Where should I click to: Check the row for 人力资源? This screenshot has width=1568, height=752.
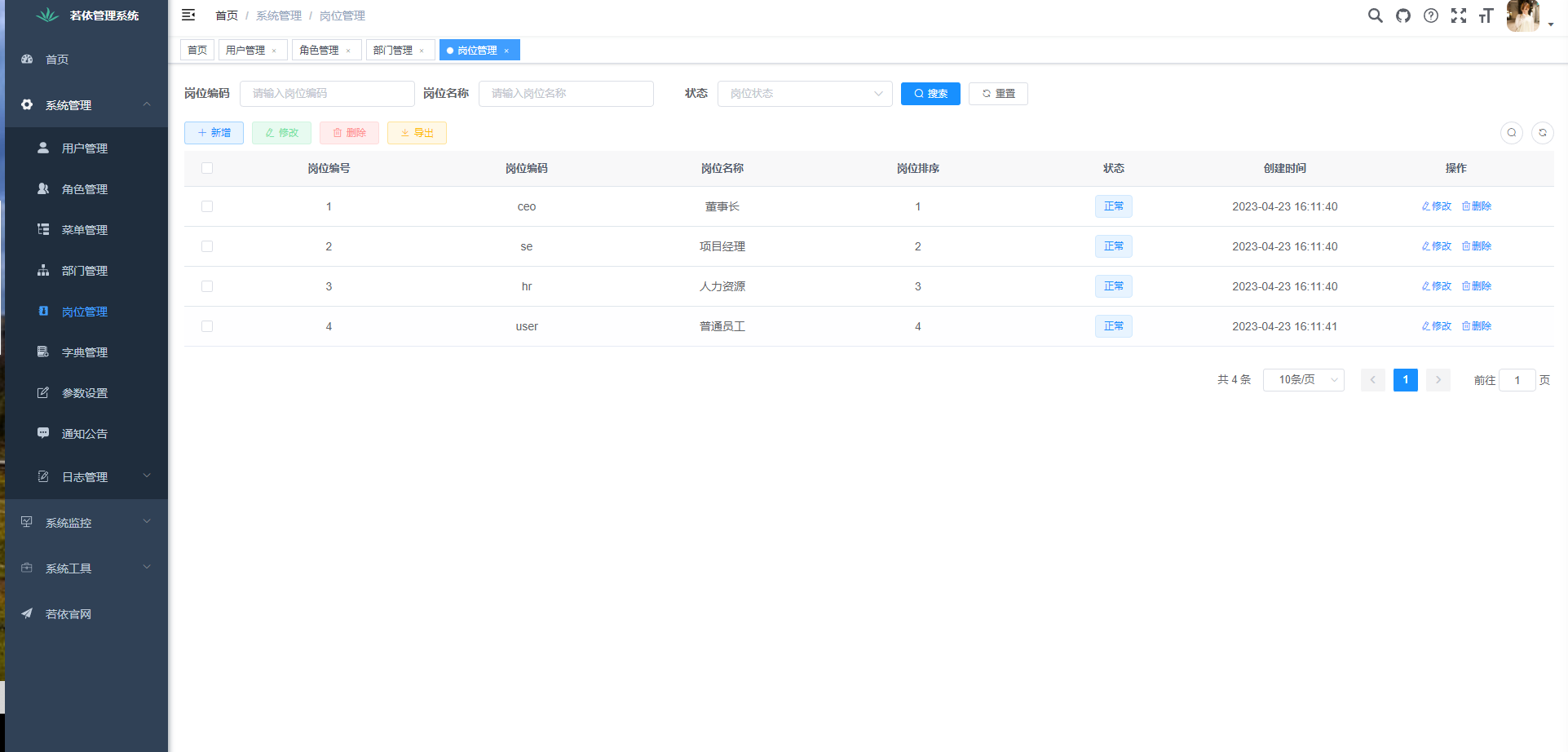tap(207, 286)
